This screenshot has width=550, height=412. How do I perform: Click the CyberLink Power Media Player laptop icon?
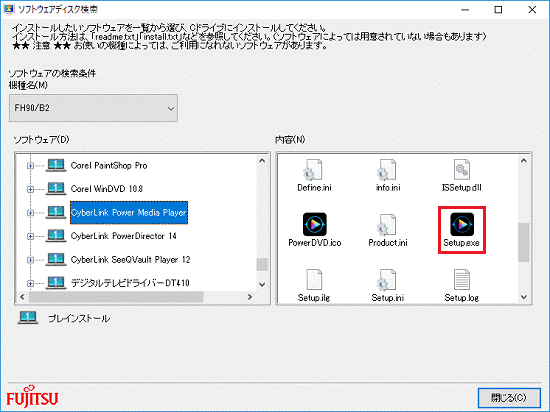(56, 212)
